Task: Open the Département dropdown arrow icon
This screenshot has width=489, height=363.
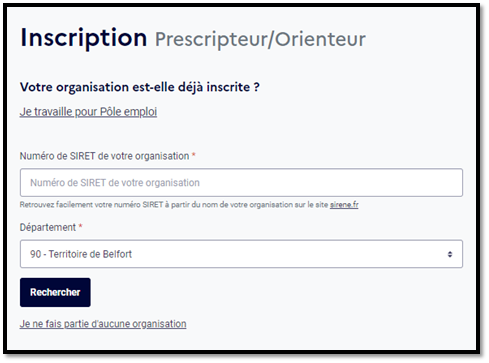Action: coord(450,254)
